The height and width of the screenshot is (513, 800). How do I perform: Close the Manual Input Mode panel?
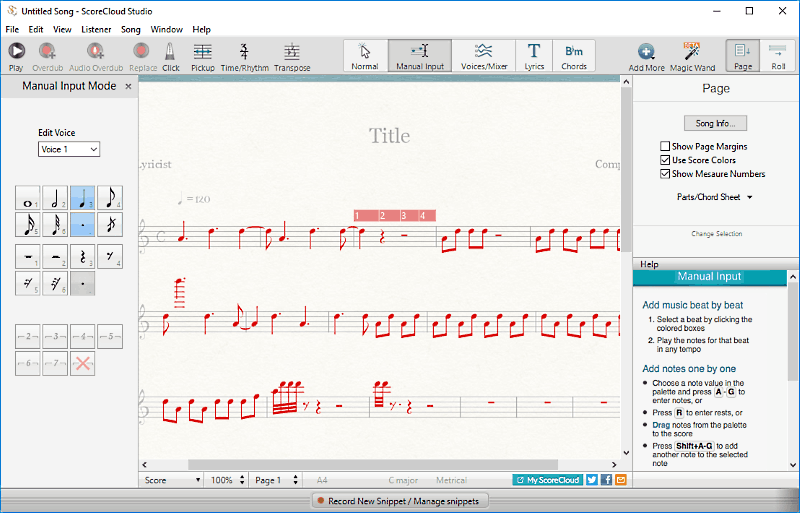click(x=129, y=86)
